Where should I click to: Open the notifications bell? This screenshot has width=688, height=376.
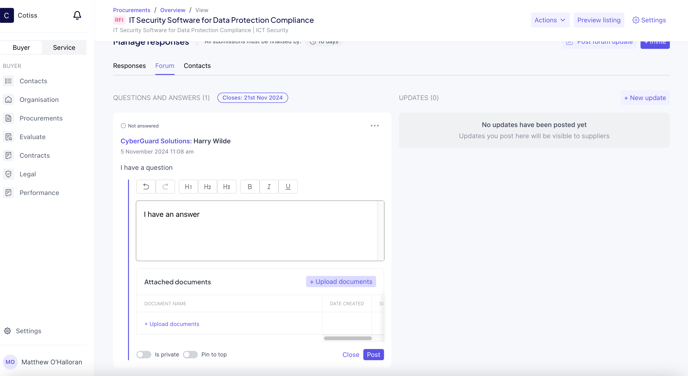[77, 15]
